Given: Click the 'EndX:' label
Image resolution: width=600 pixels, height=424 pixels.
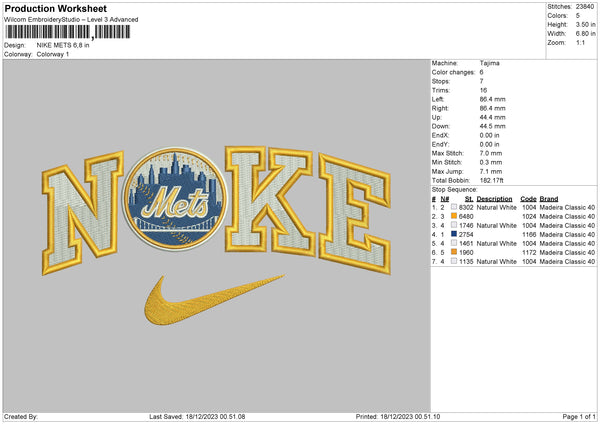Looking at the screenshot, I should tap(440, 135).
